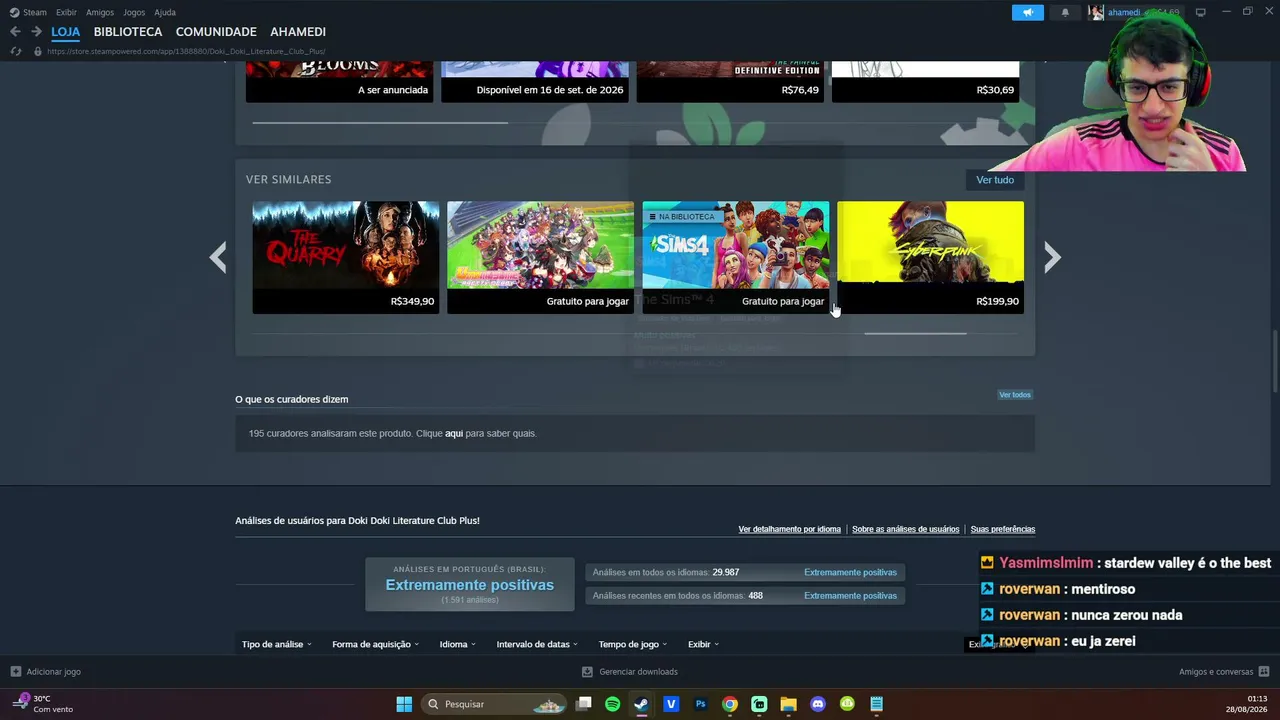Click the Windows taskbar Pesquisar search box
Screen dimensions: 1280x720
click(496, 704)
